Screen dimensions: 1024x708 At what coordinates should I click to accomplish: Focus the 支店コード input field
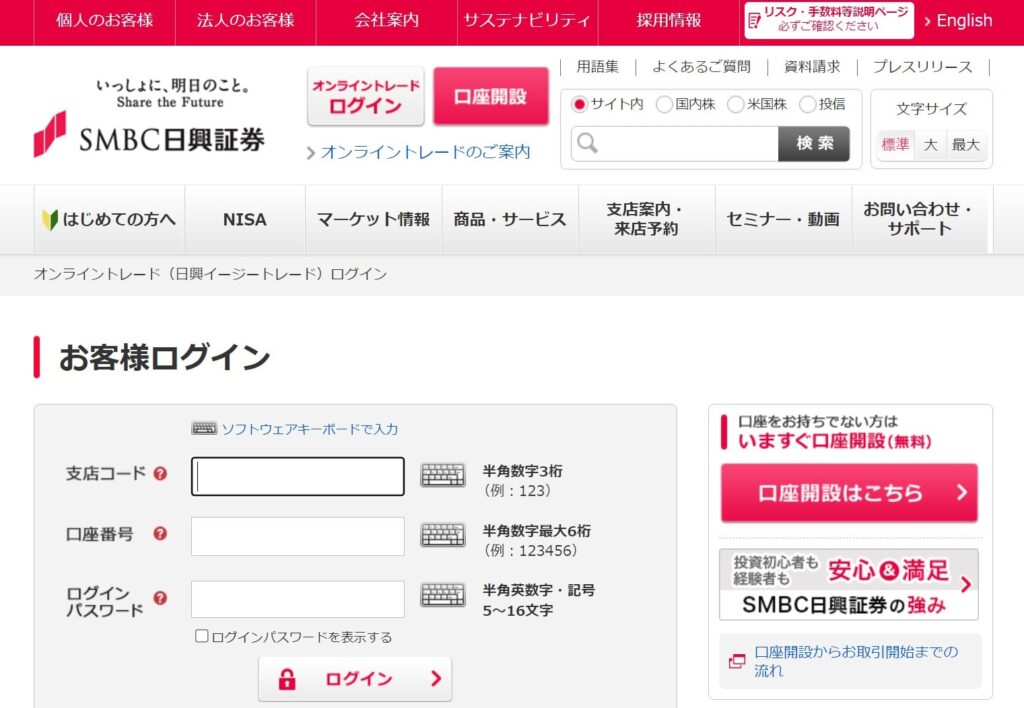pos(298,476)
